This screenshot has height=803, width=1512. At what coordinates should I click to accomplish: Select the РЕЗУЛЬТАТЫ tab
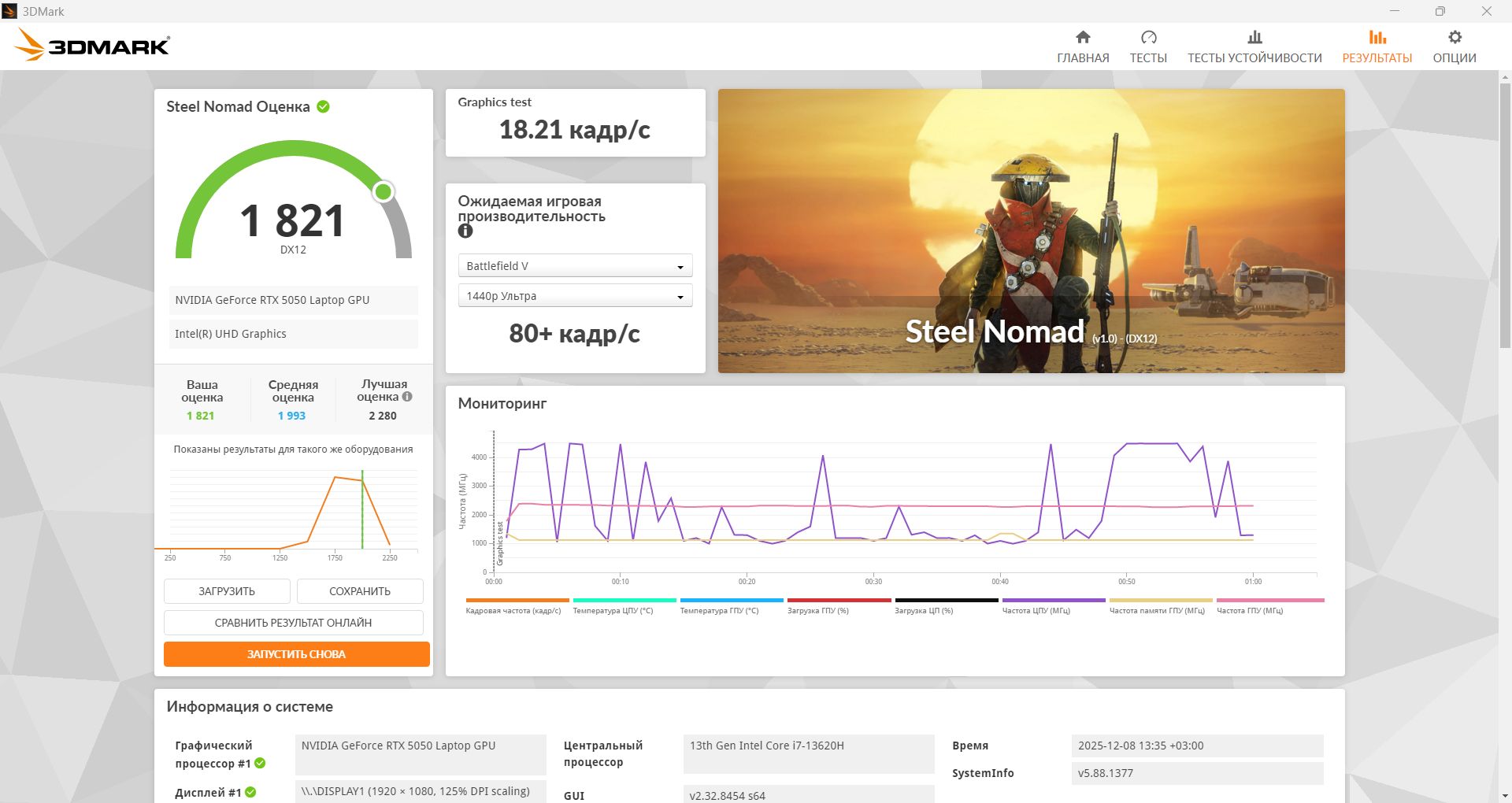click(x=1377, y=46)
